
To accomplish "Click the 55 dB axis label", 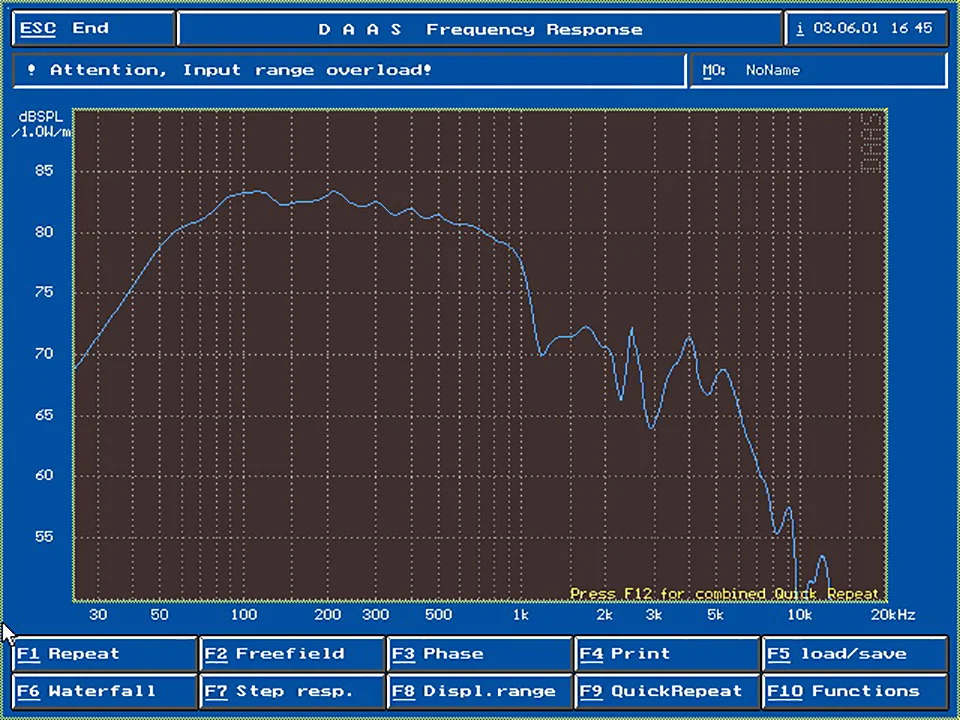I will click(x=44, y=536).
